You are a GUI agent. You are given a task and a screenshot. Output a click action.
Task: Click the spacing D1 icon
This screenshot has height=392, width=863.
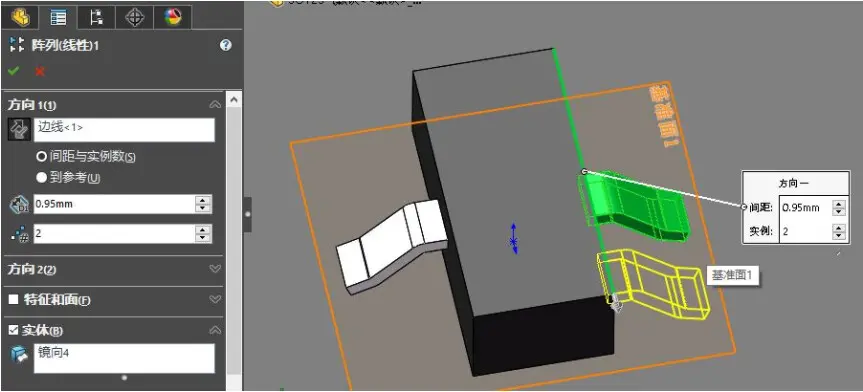(x=18, y=204)
